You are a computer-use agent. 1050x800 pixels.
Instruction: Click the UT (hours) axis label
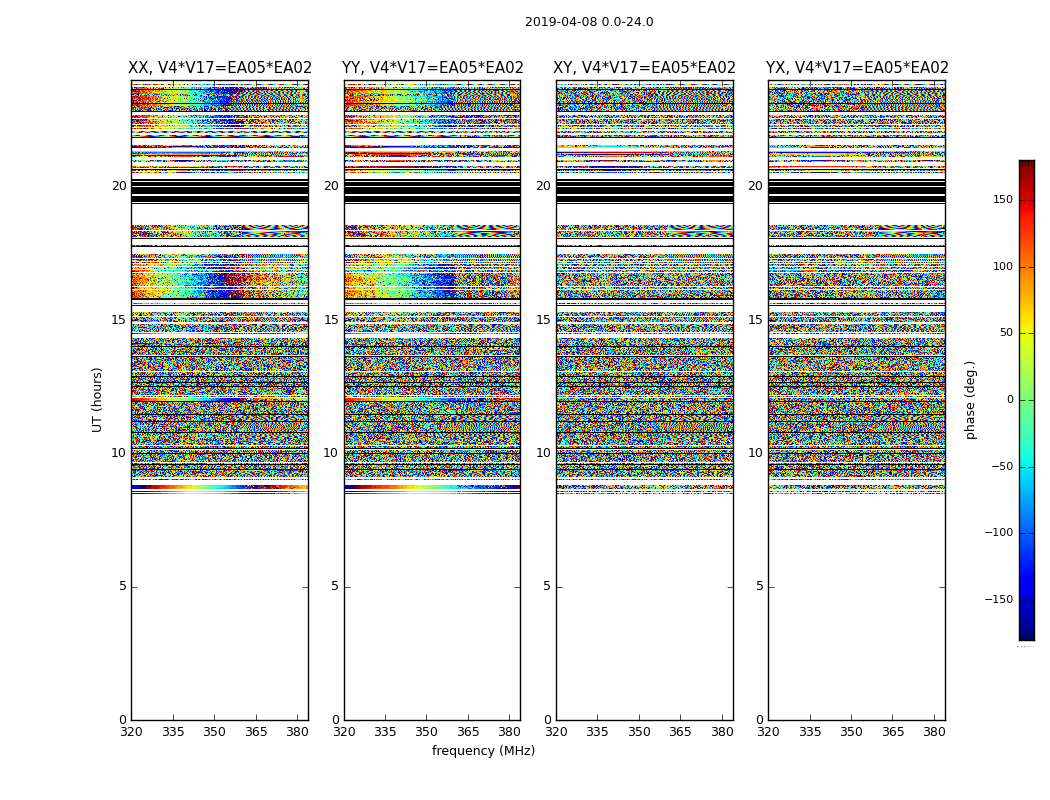(x=97, y=400)
